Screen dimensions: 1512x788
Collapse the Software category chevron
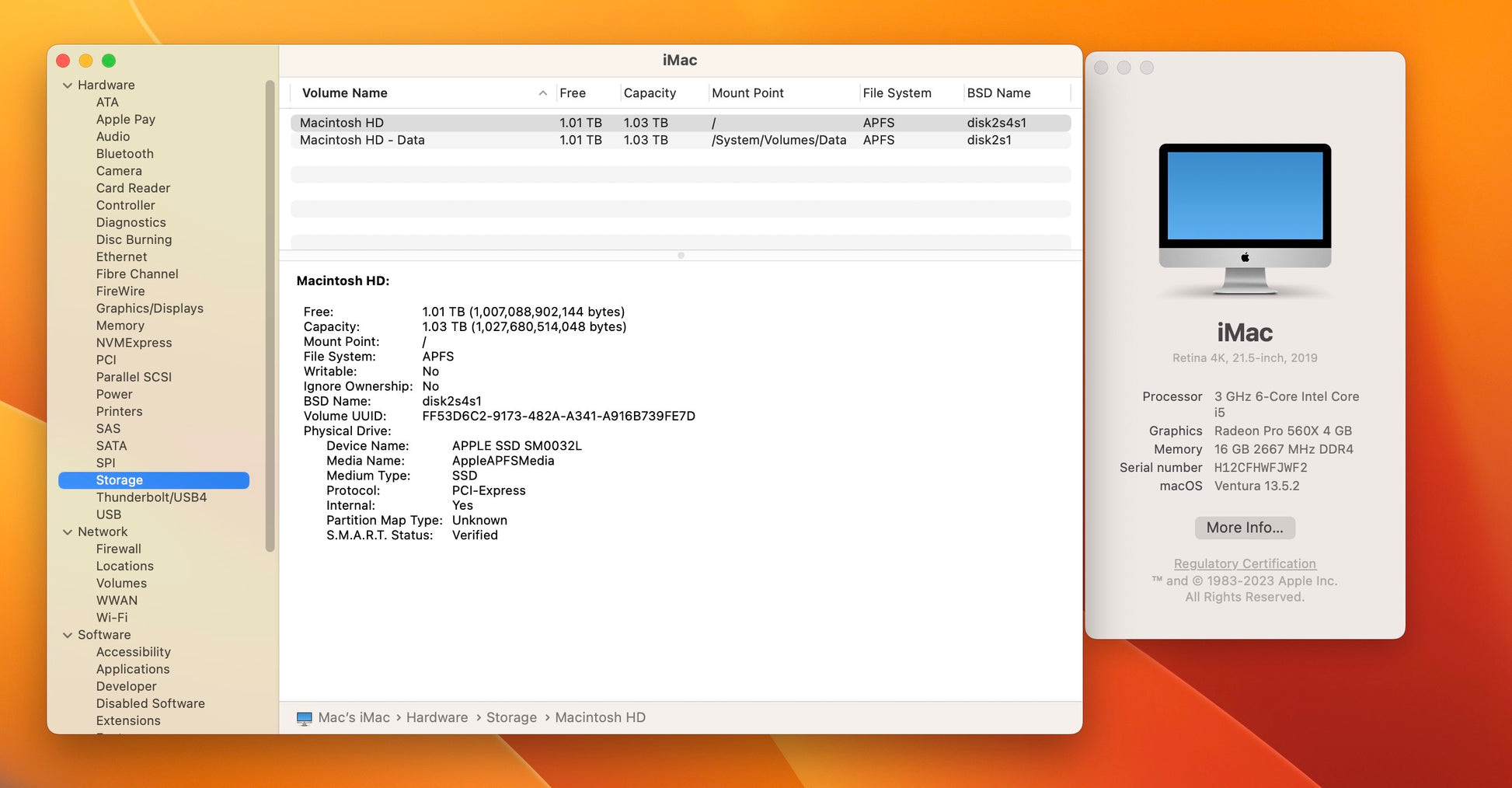coord(68,635)
